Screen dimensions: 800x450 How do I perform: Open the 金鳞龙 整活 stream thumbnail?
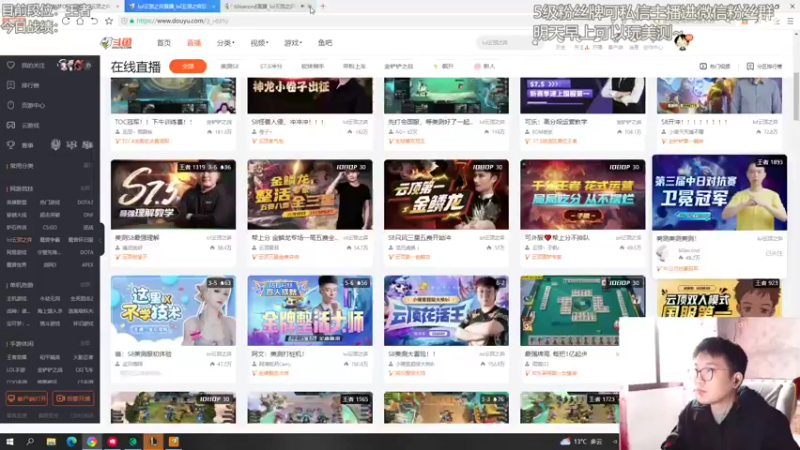310,194
